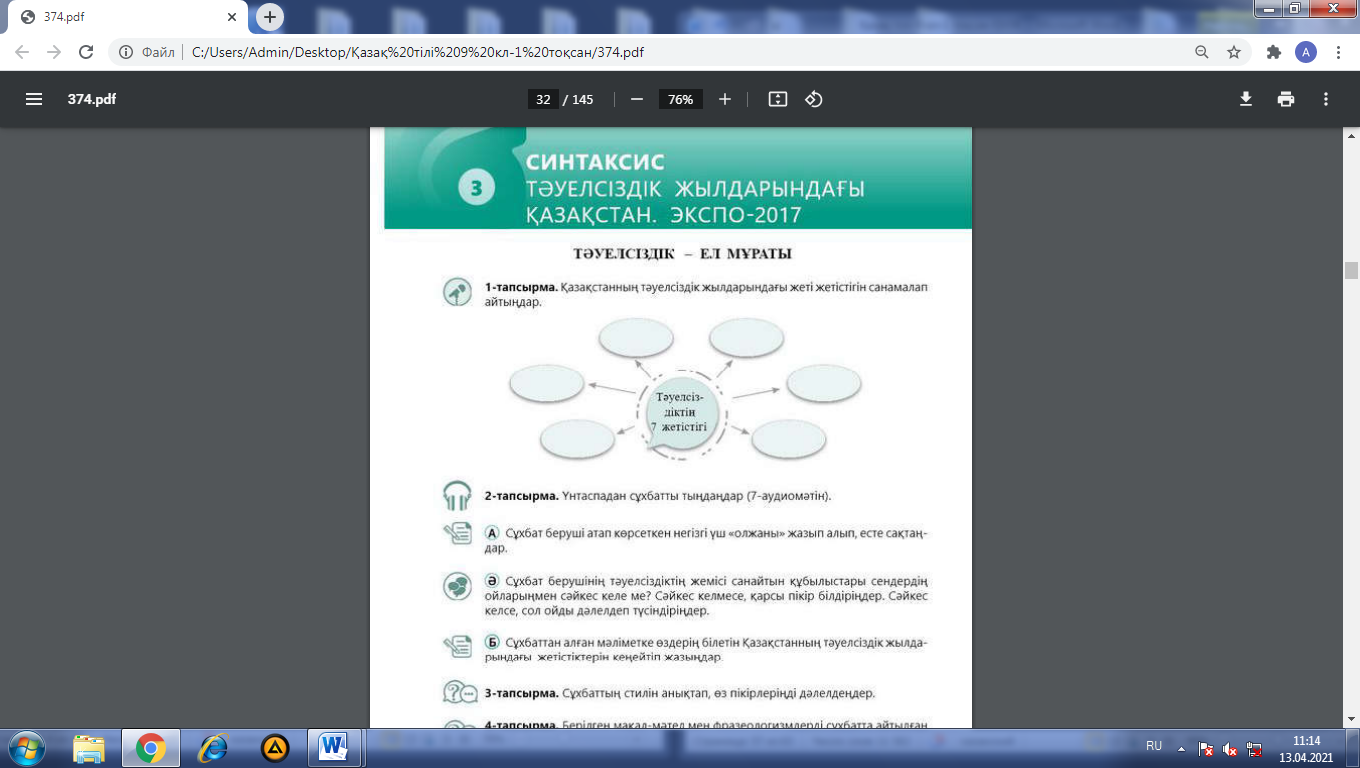The height and width of the screenshot is (768, 1360).
Task: Open the site info icon before Файл
Action: 127,52
